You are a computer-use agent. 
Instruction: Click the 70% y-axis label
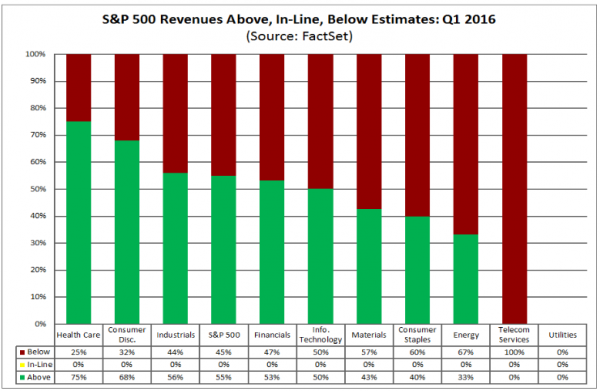pos(38,135)
